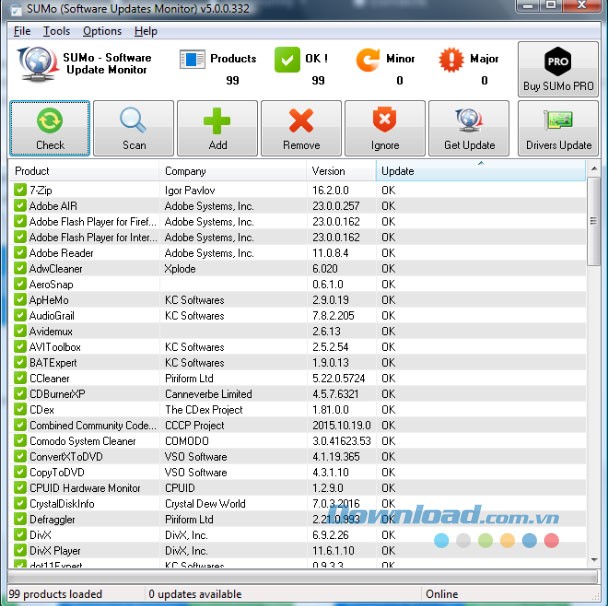This screenshot has height=606, width=610.
Task: Click the status icon beside AVIToolbox
Action: (20, 346)
